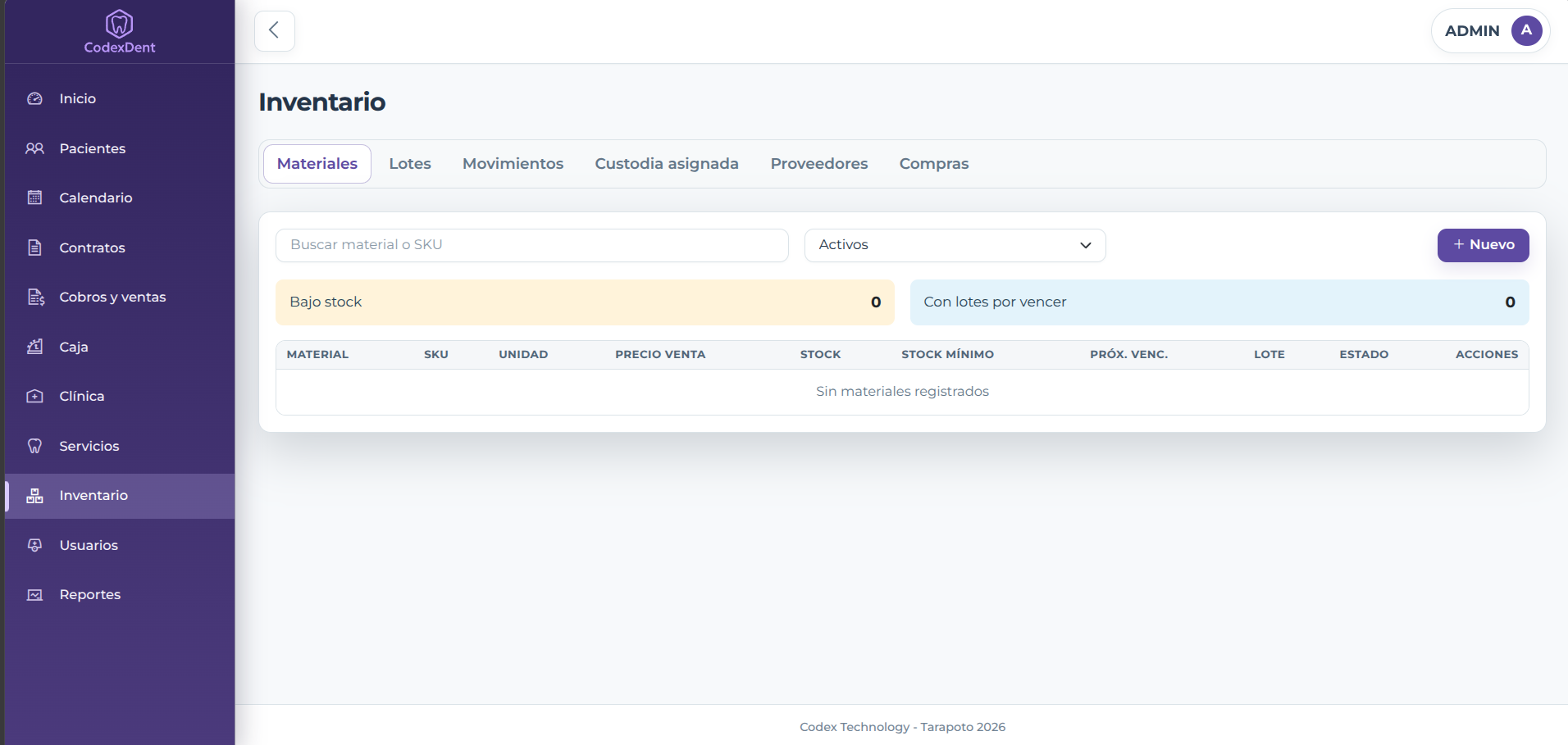Switch to the Materiales tab
The width and height of the screenshot is (1568, 745).
317,164
